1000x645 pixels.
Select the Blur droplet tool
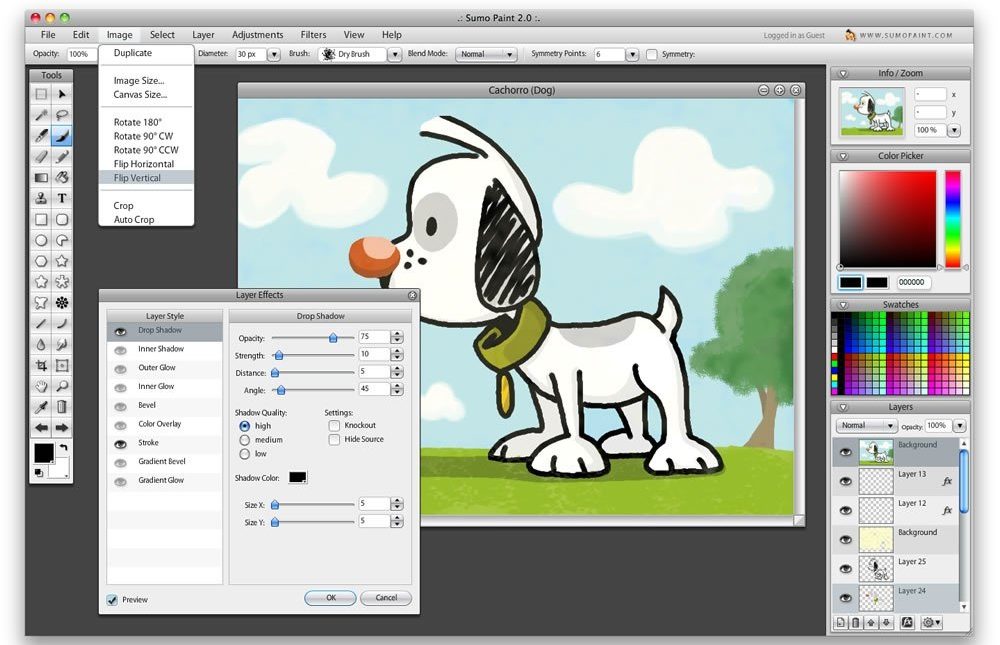(41, 345)
